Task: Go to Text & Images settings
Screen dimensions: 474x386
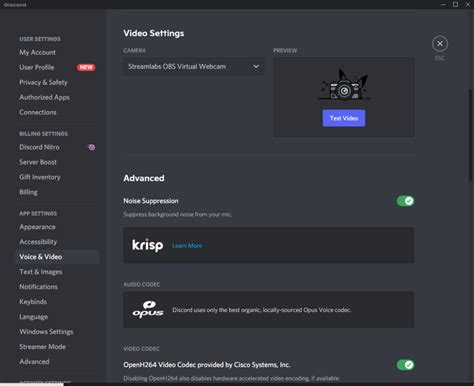Action: point(41,272)
